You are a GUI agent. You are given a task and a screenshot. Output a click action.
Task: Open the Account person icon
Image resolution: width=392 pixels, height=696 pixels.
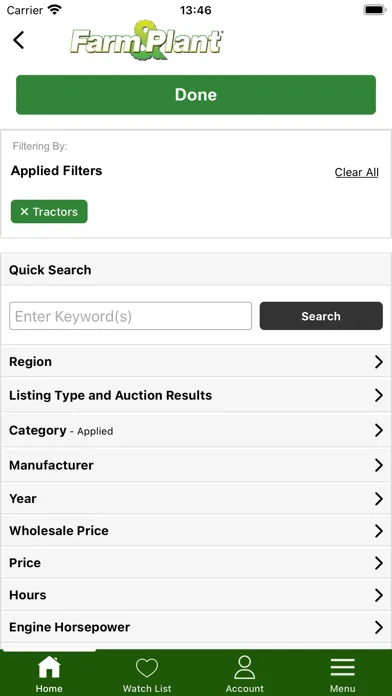[245, 667]
